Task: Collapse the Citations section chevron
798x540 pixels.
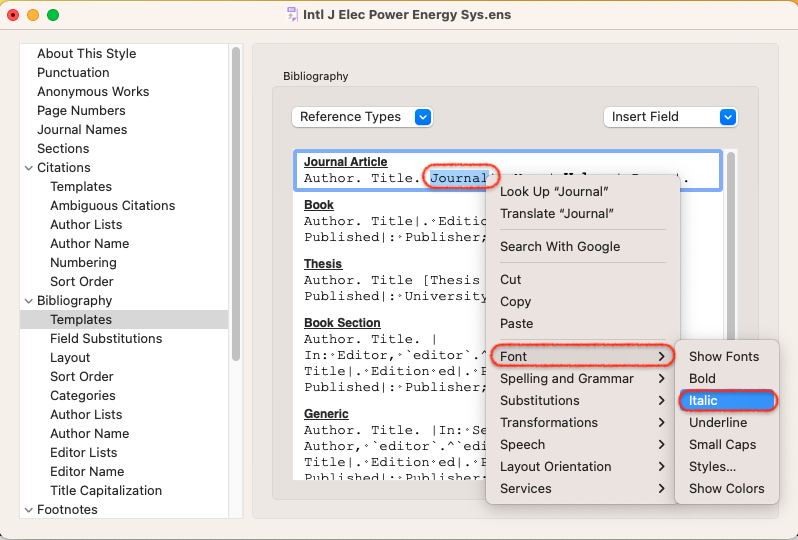Action: pos(28,168)
